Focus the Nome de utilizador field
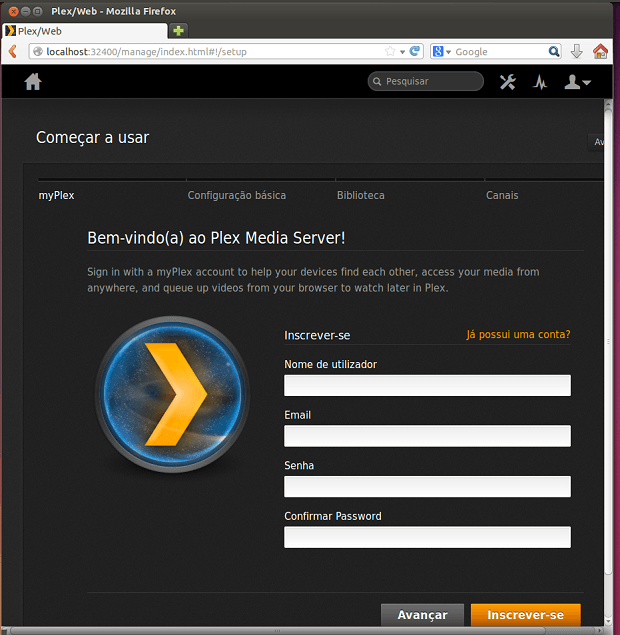 click(x=427, y=385)
